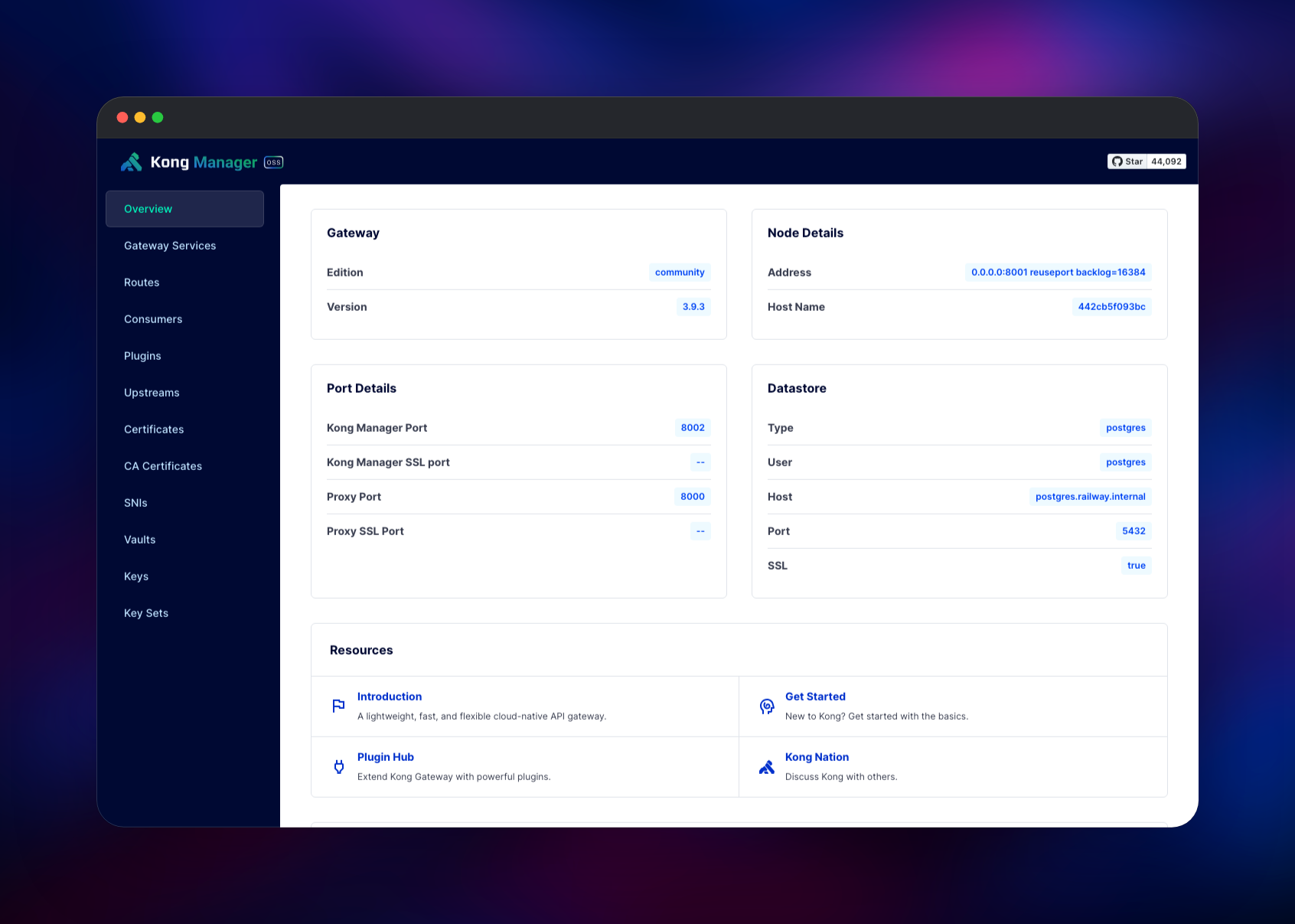1295x924 pixels.
Task: Open Consumers in the sidebar
Action: tap(184, 319)
